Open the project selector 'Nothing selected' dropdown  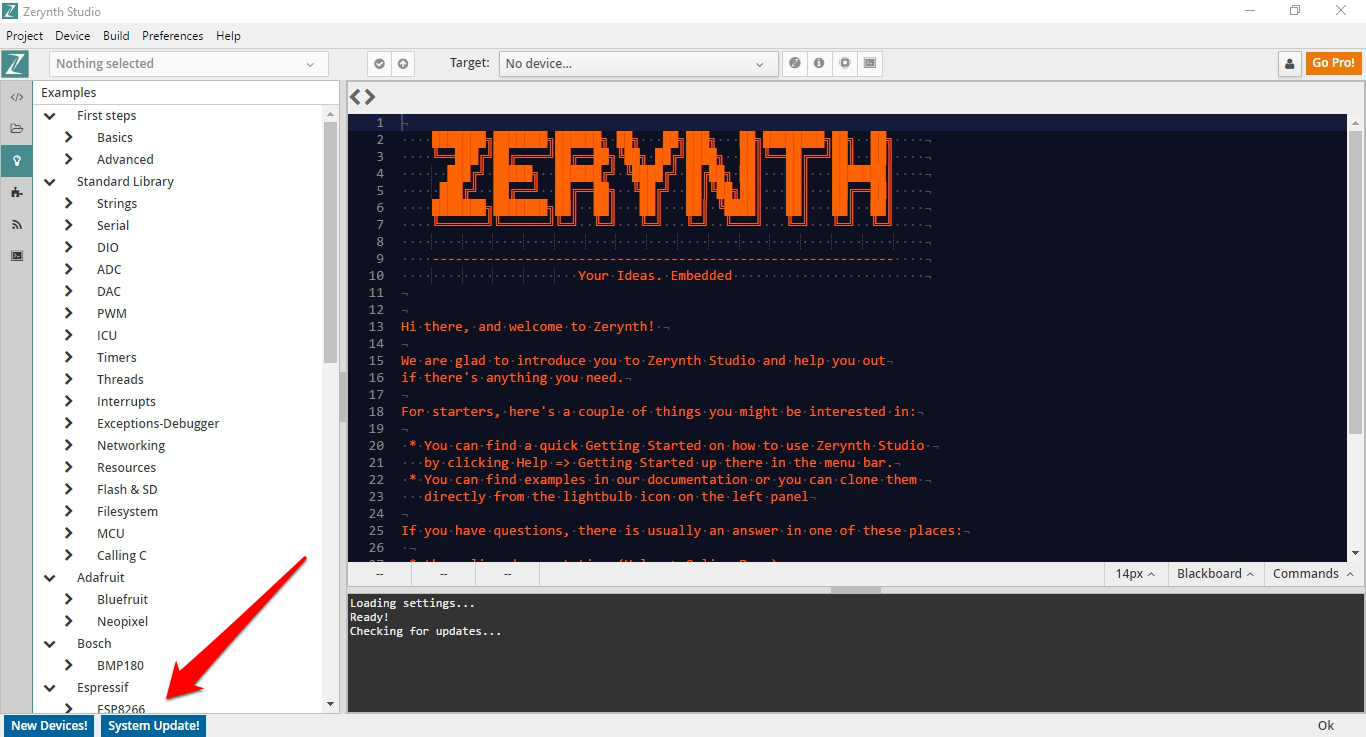[189, 64]
